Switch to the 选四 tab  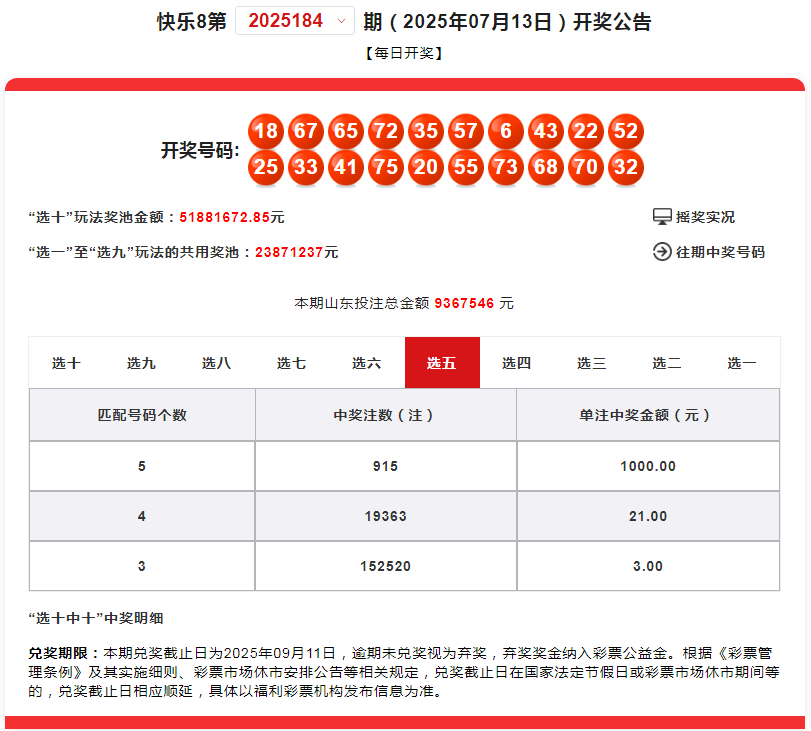517,363
